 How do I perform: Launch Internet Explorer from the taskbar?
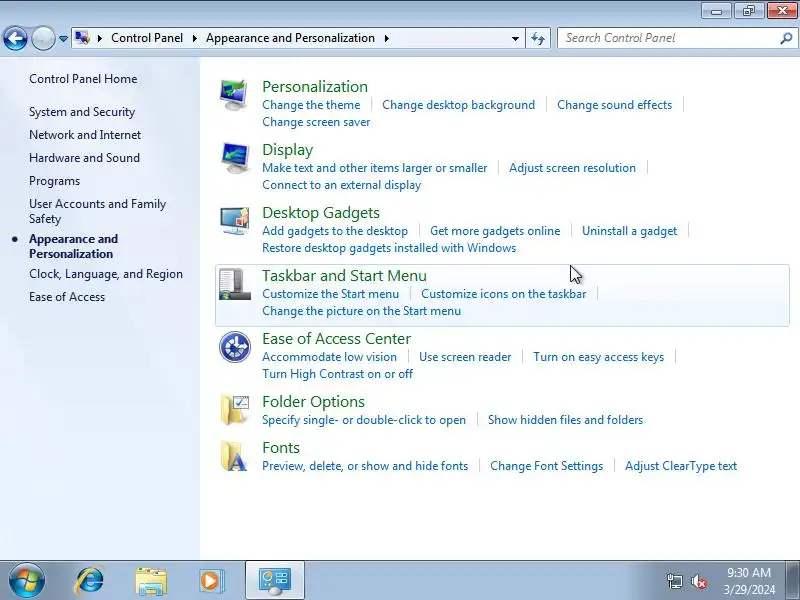pos(89,581)
